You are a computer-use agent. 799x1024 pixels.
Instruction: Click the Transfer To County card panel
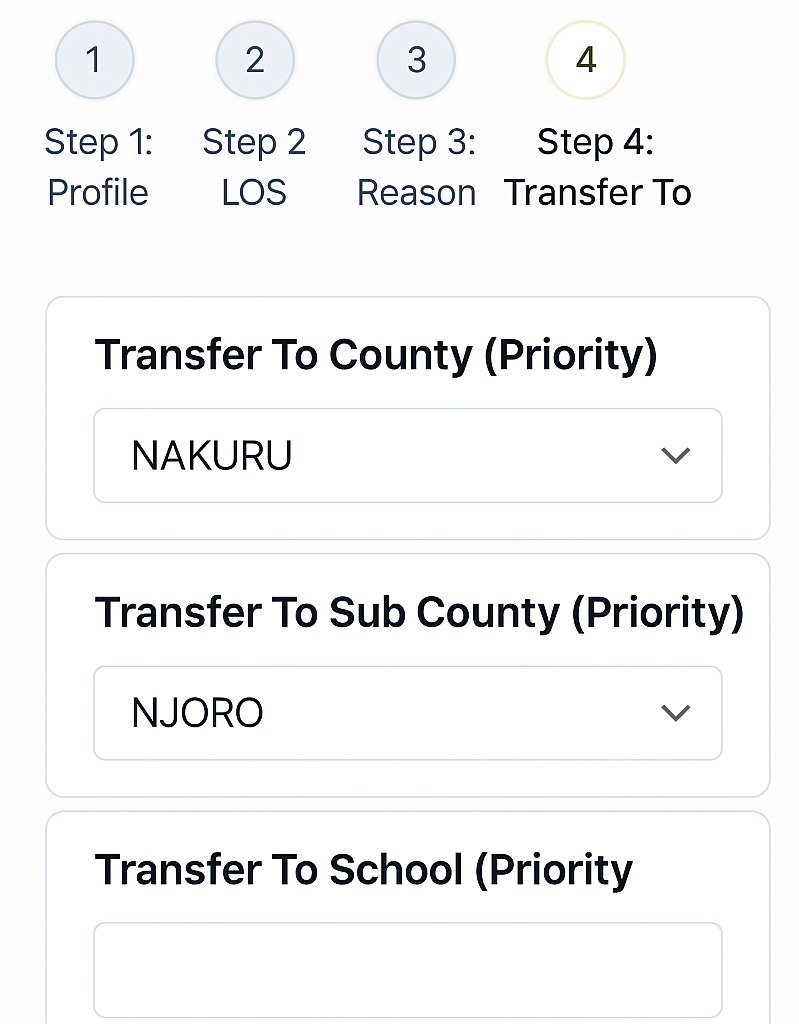pos(408,418)
